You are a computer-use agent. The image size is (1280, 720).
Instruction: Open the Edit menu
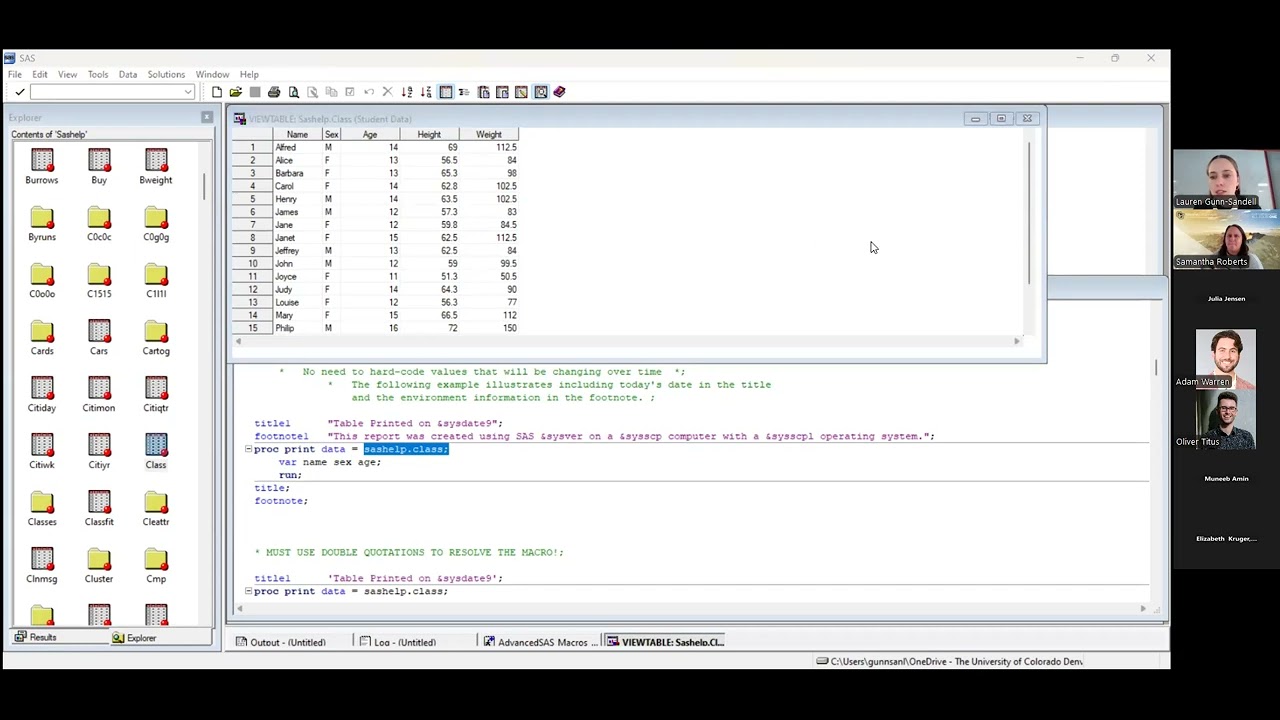[x=40, y=74]
